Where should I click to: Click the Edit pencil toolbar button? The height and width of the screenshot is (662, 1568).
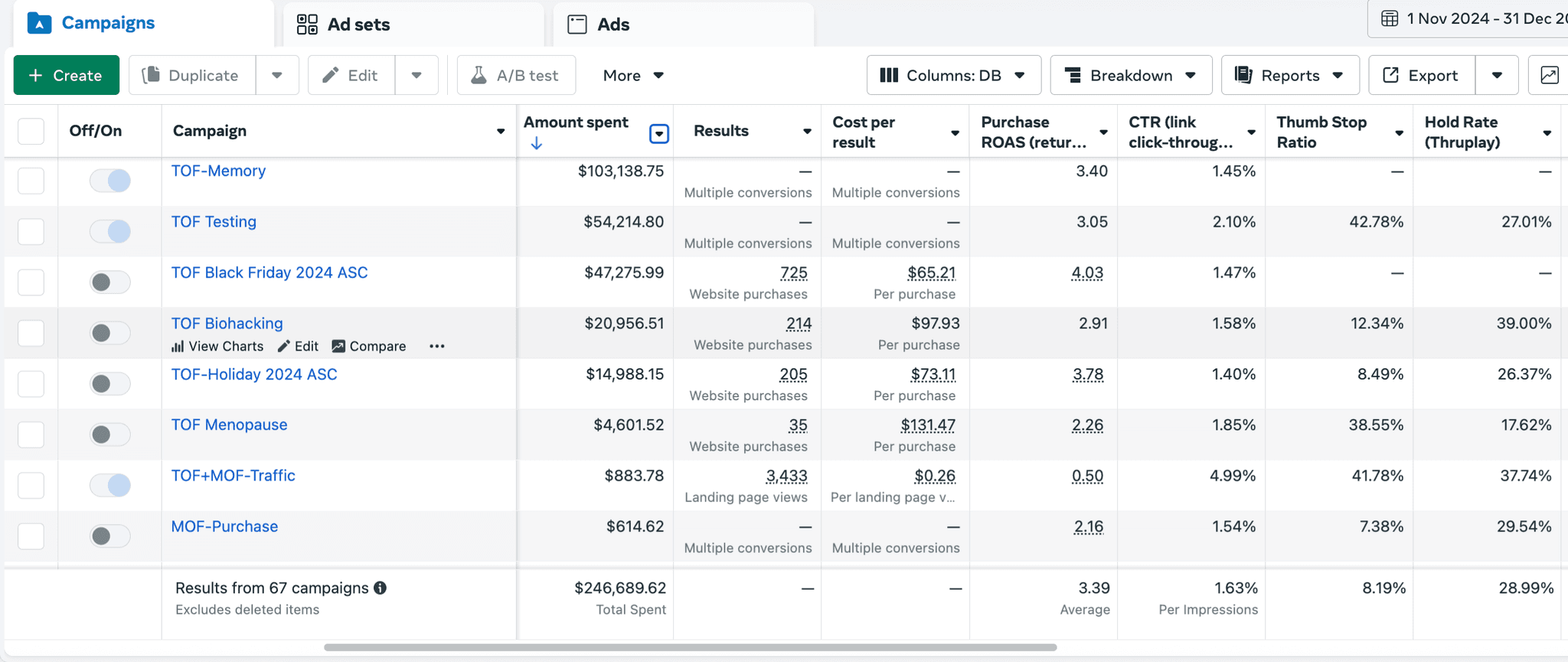pos(351,75)
